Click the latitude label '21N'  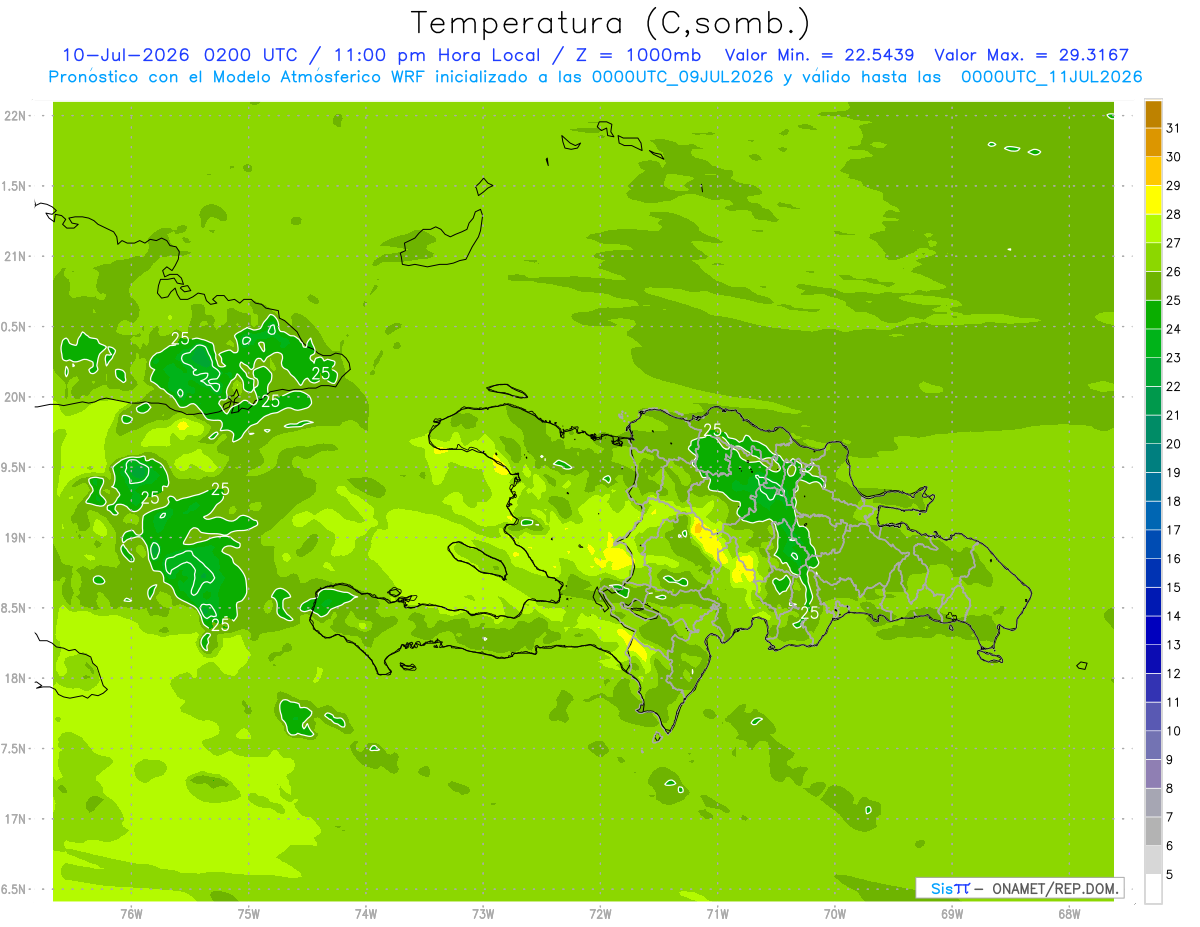[16, 257]
